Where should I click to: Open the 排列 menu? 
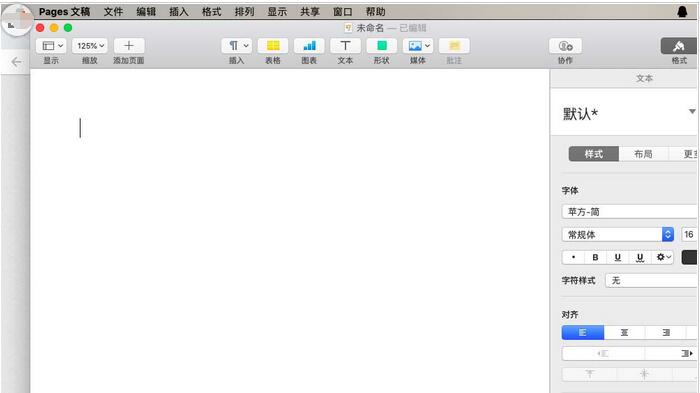[x=244, y=12]
